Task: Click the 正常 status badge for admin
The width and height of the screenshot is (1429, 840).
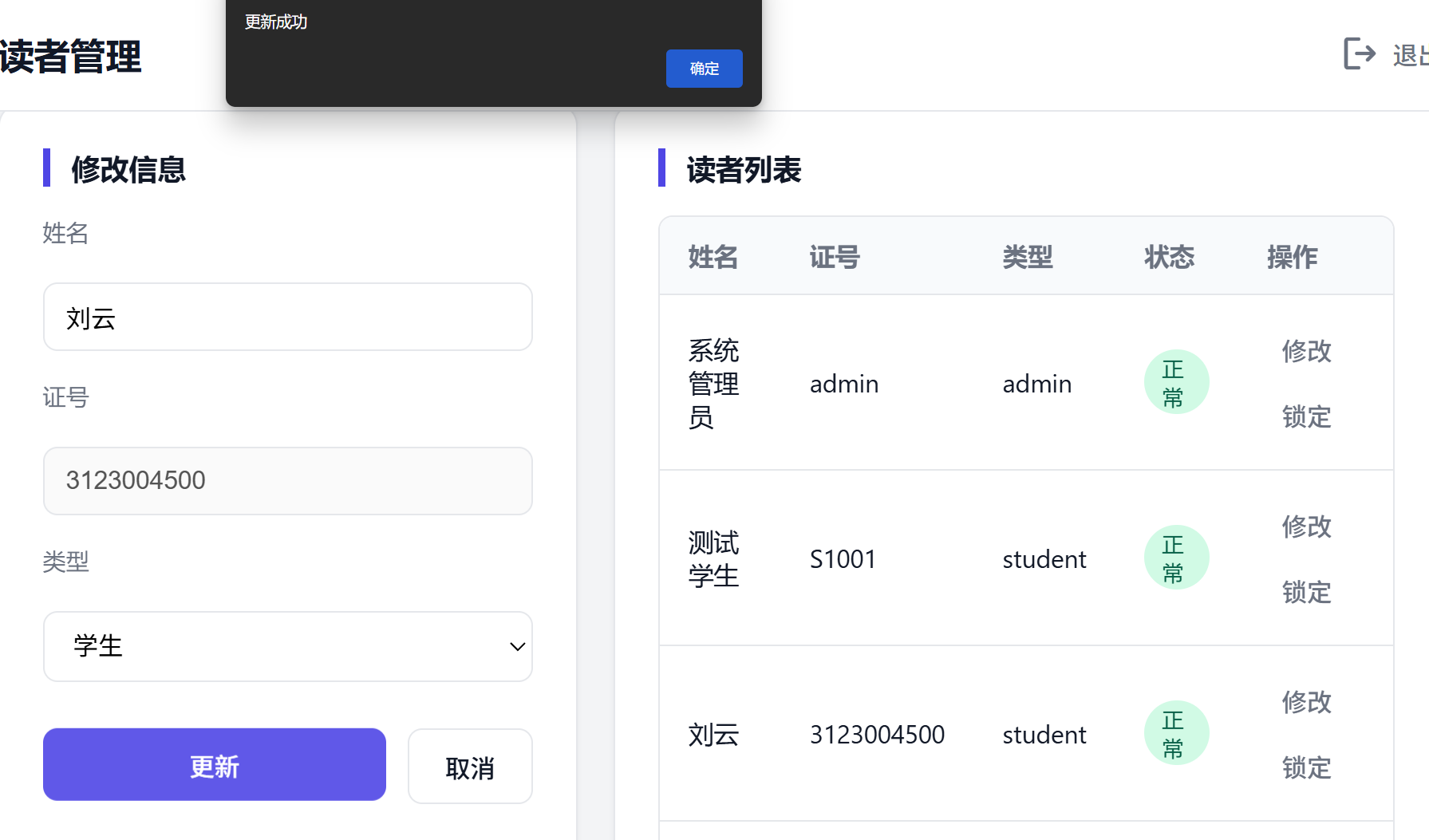Action: click(x=1177, y=382)
